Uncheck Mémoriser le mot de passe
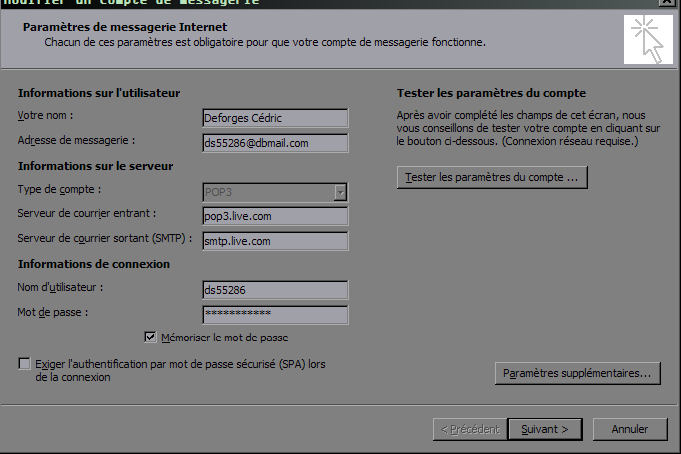Viewport: 681px width, 454px height. (151, 338)
